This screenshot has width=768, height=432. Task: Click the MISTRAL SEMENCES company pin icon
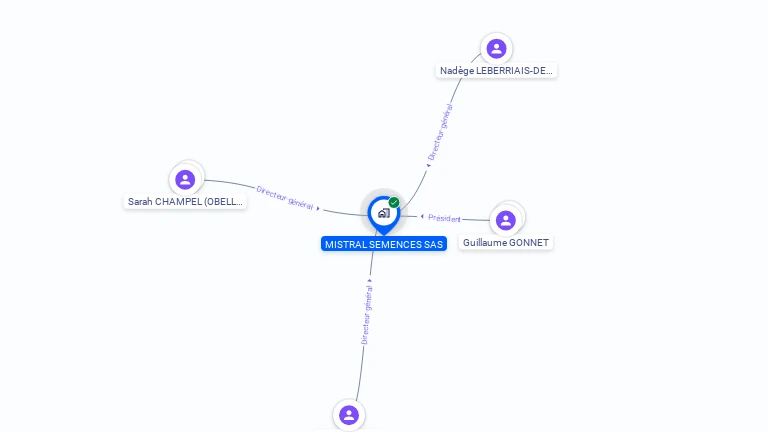(x=384, y=215)
